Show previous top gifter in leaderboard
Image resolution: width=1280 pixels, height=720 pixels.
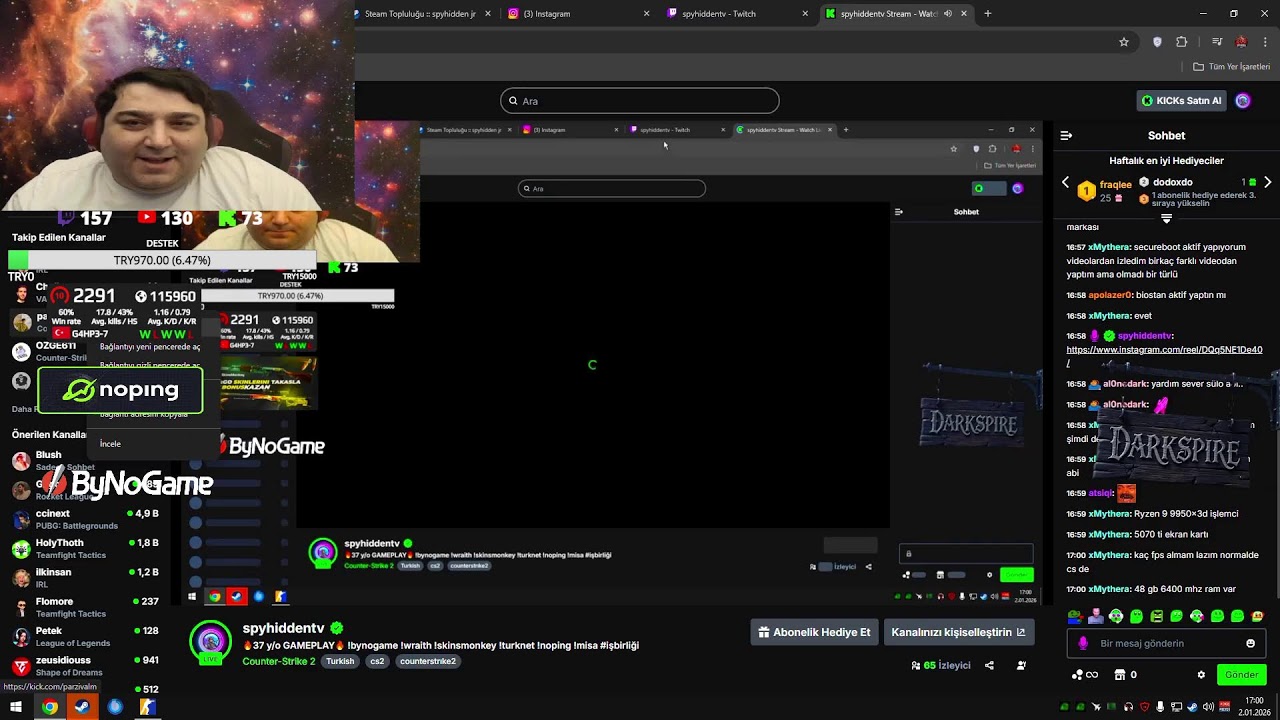pyautogui.click(x=1065, y=183)
